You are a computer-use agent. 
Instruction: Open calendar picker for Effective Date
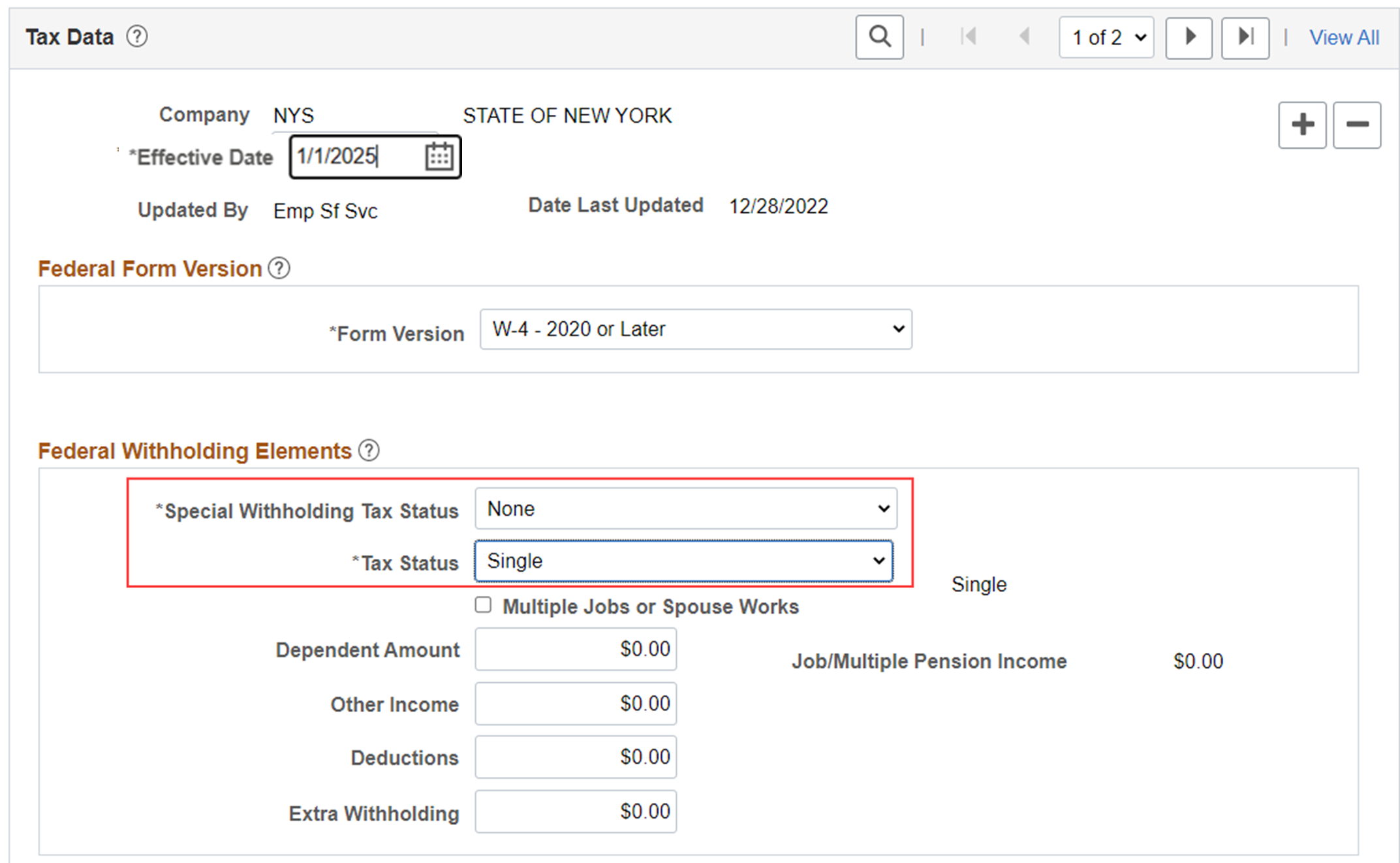(x=439, y=157)
